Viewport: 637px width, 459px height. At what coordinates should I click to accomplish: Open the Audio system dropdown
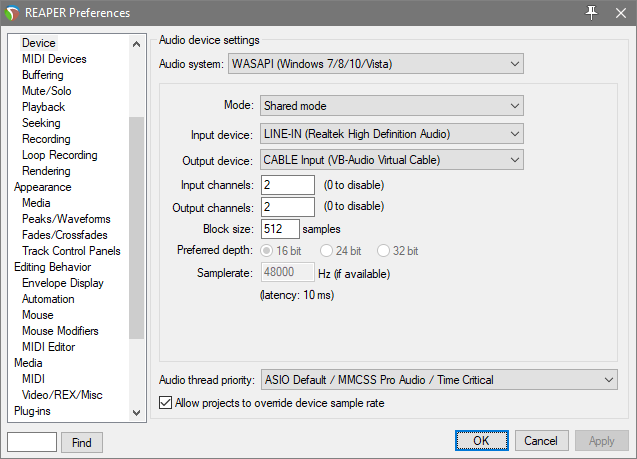[377, 64]
